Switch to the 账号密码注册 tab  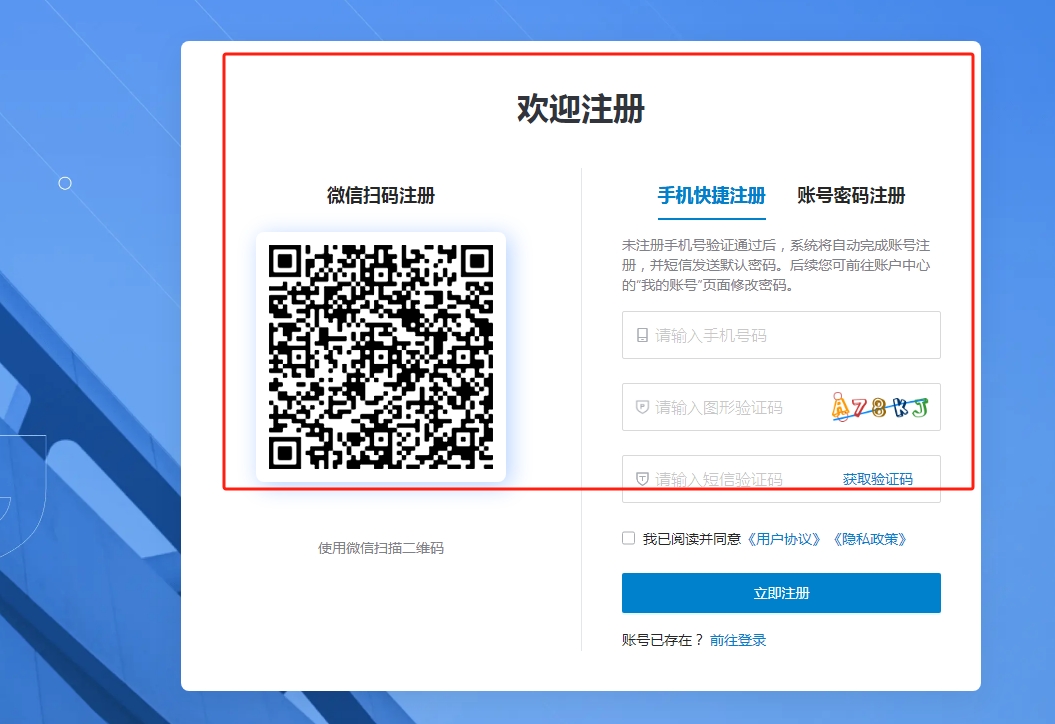[851, 196]
